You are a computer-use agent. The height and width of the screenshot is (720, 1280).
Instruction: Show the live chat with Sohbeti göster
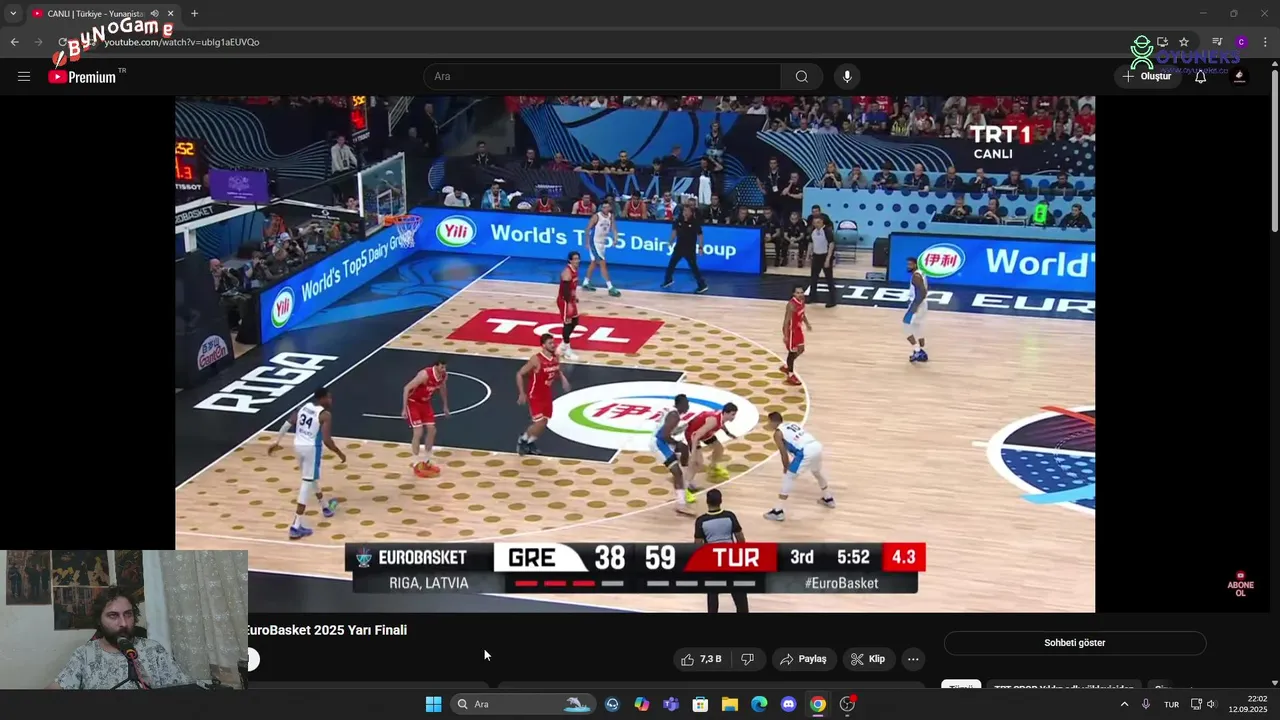[1075, 643]
